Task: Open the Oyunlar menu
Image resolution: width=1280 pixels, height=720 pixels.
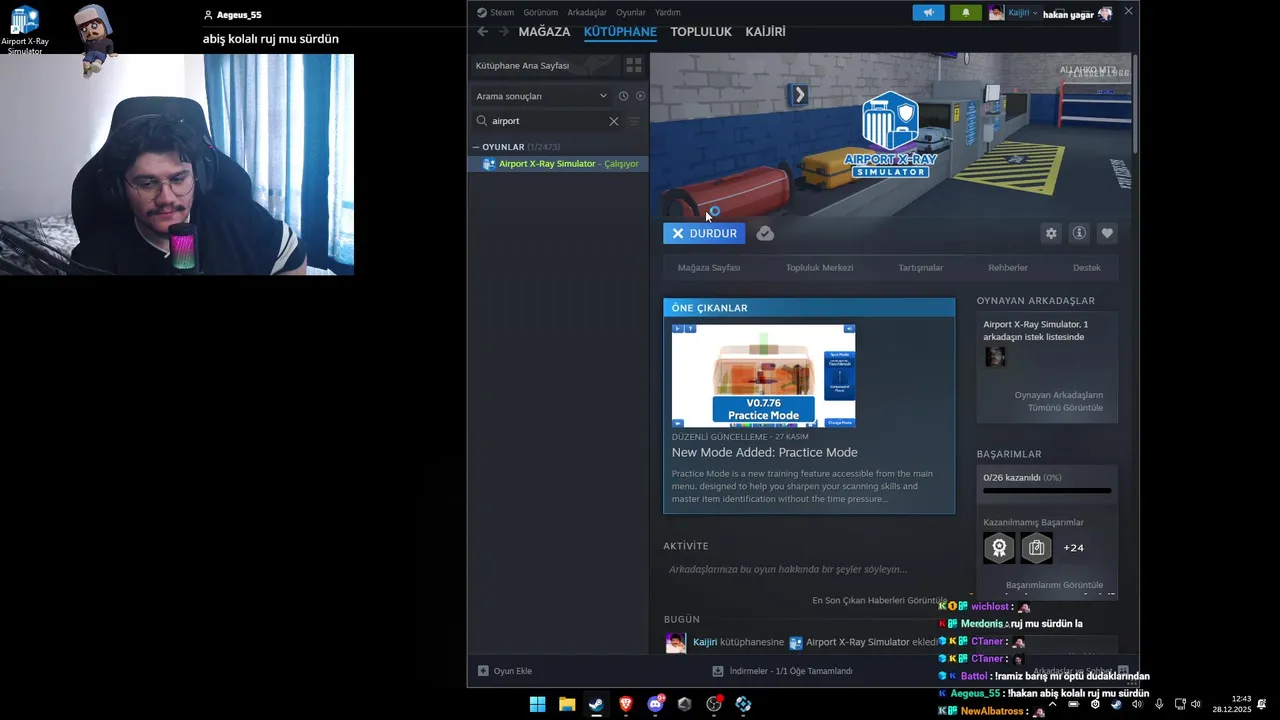Action: click(631, 13)
